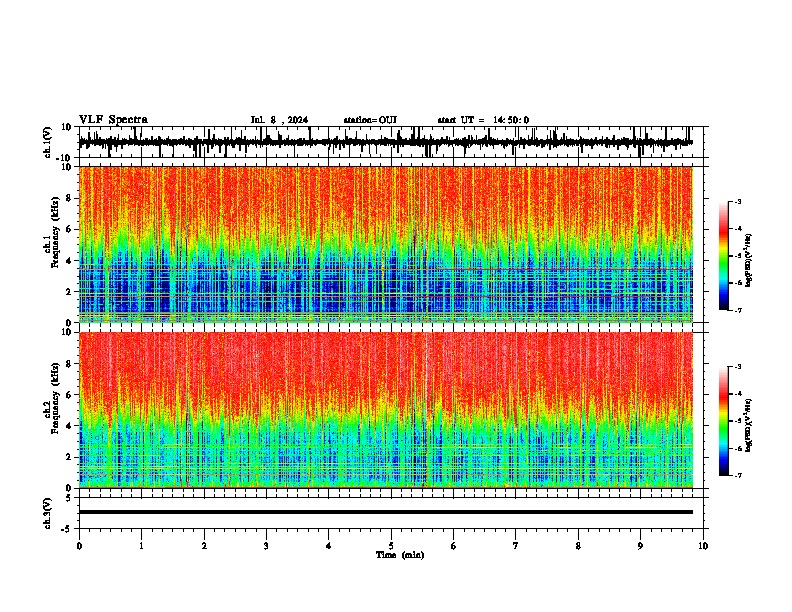Click the ch.2 color bar PSD unit label
The image size is (792, 612).
pos(749,426)
